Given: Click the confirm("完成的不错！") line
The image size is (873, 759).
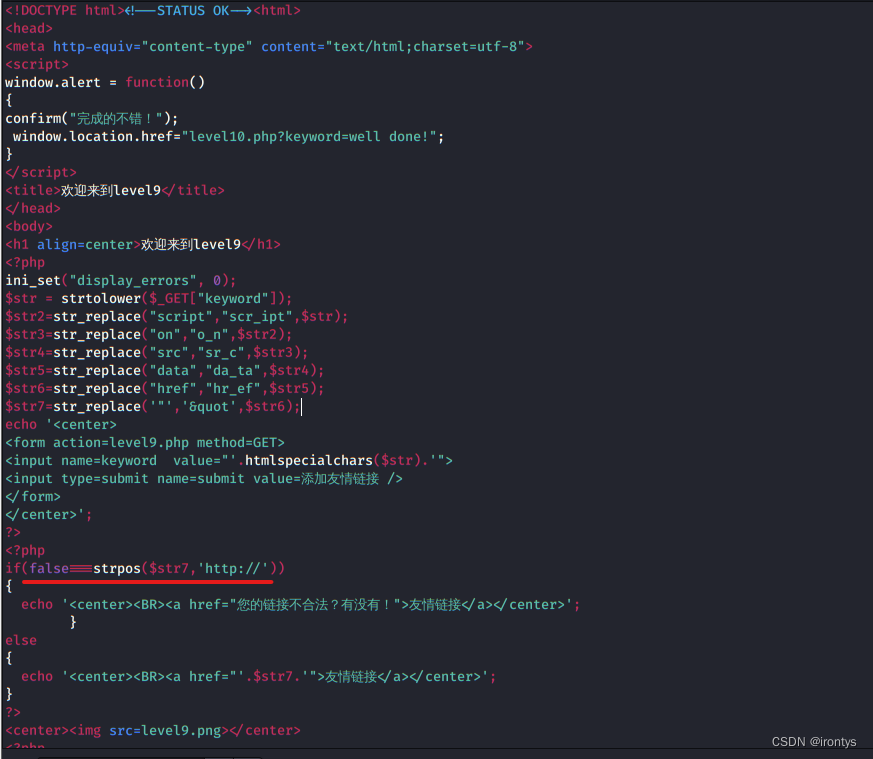Looking at the screenshot, I should click(92, 118).
